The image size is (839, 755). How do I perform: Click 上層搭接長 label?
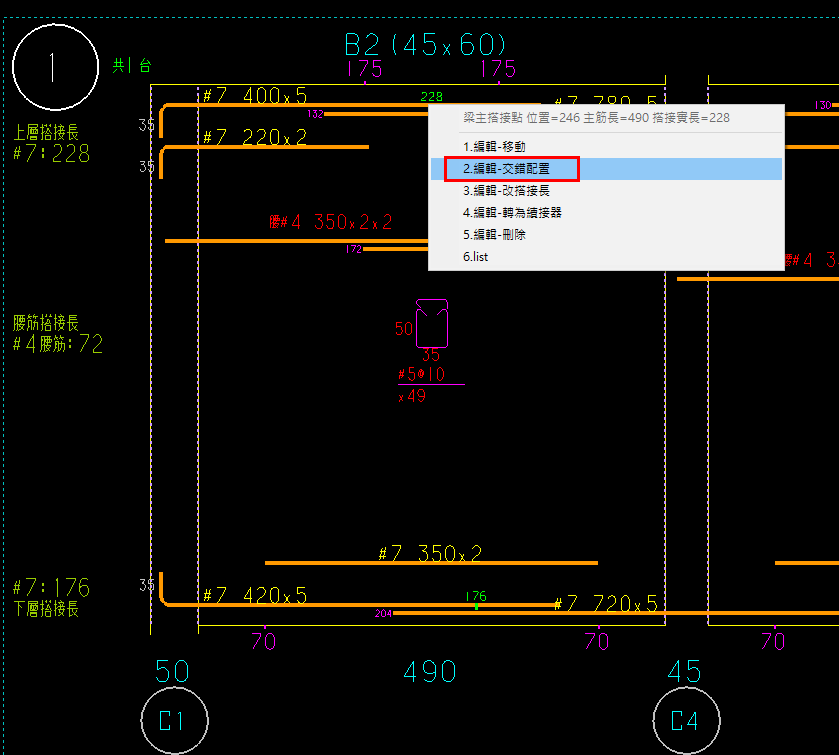46,132
